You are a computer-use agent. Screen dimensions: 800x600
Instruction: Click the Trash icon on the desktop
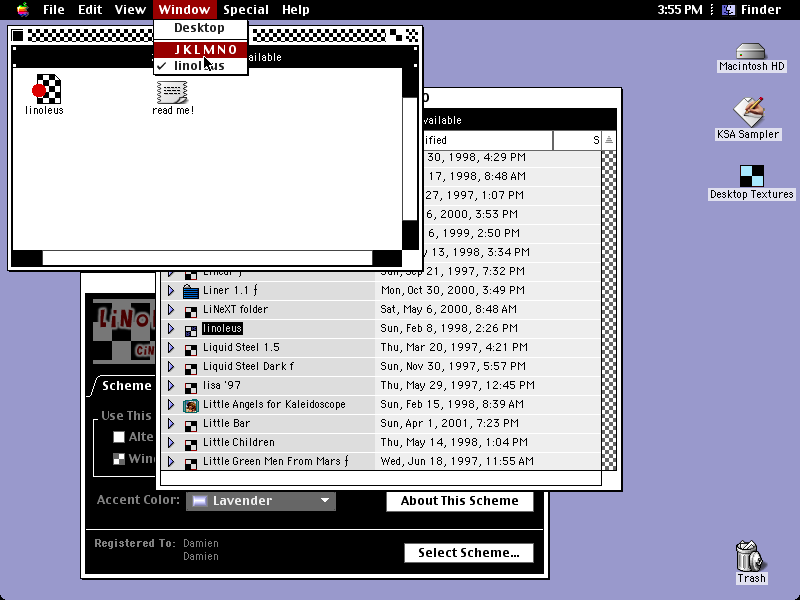[x=750, y=556]
